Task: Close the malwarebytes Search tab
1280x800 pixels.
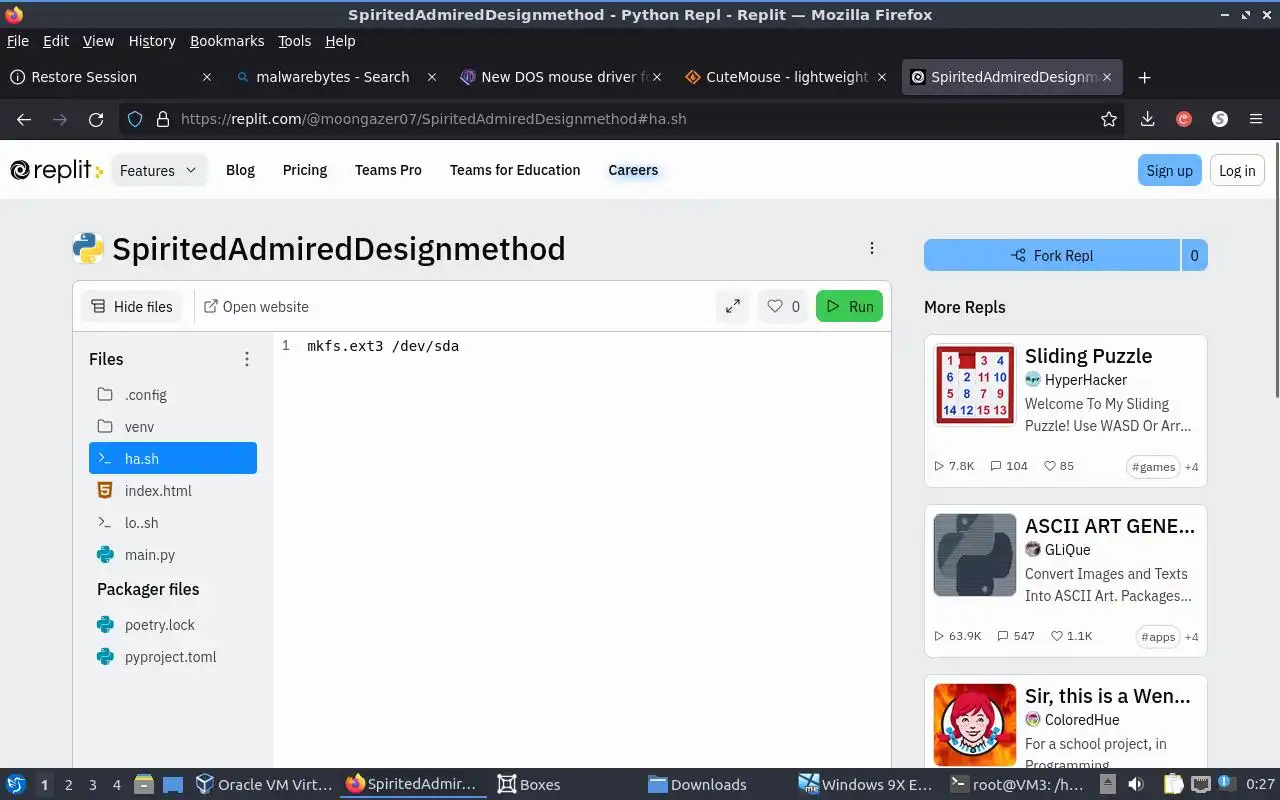Action: click(x=432, y=77)
